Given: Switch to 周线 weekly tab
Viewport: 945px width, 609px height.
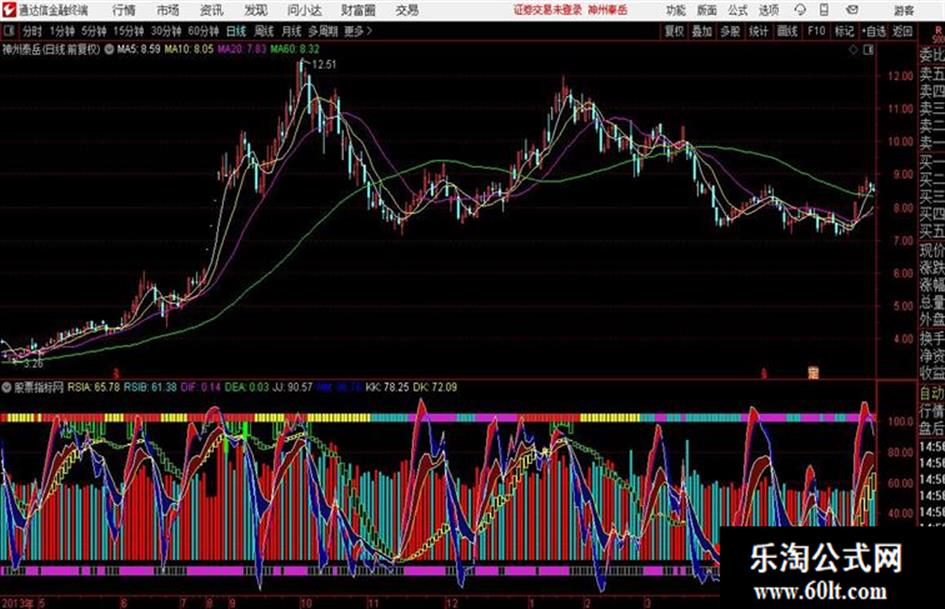Looking at the screenshot, I should pos(263,31).
